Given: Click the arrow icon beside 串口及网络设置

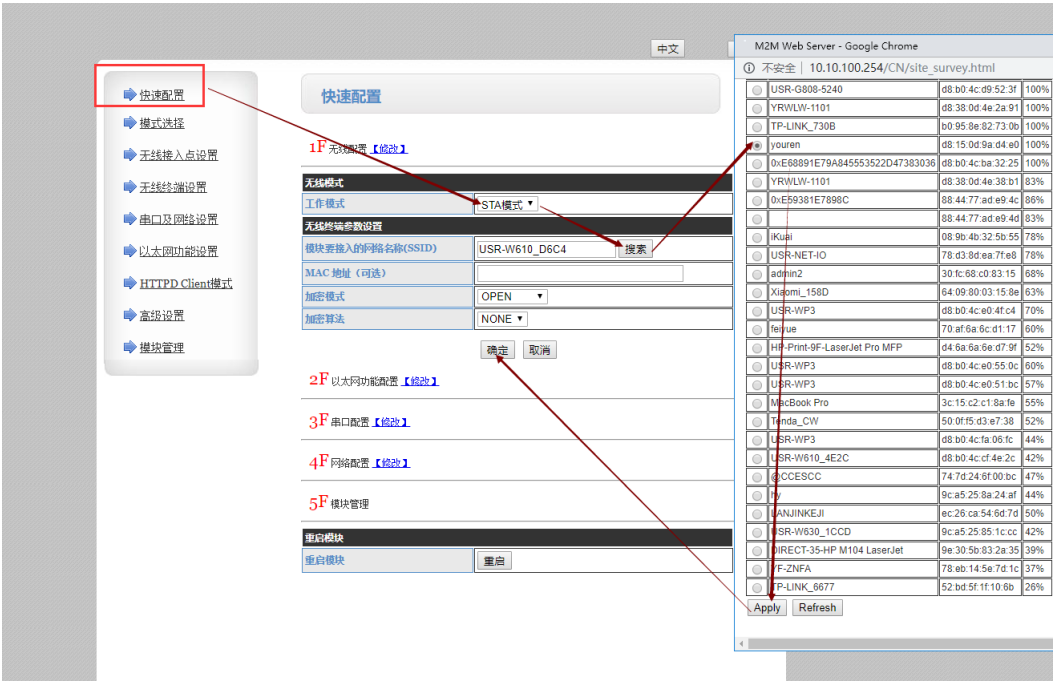Looking at the screenshot, I should 129,219.
